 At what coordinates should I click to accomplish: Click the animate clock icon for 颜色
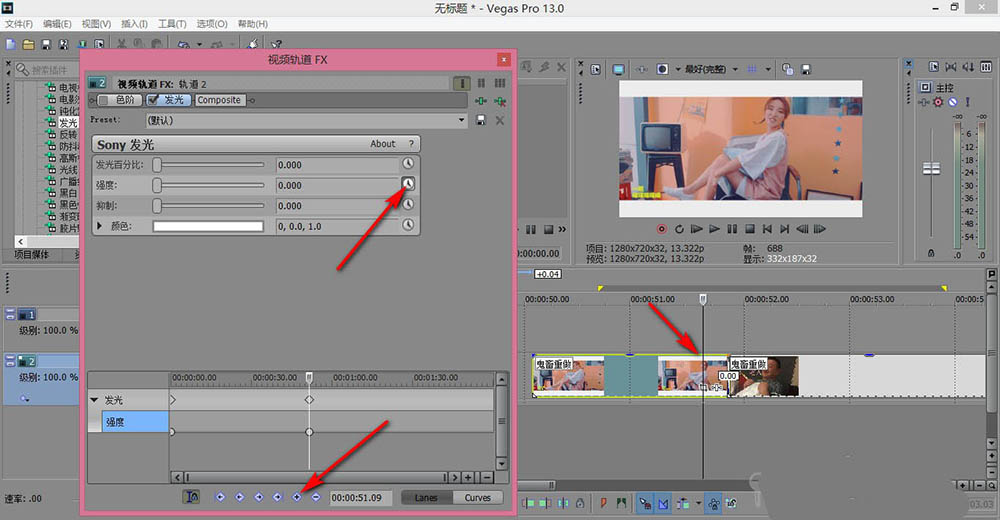pyautogui.click(x=408, y=225)
